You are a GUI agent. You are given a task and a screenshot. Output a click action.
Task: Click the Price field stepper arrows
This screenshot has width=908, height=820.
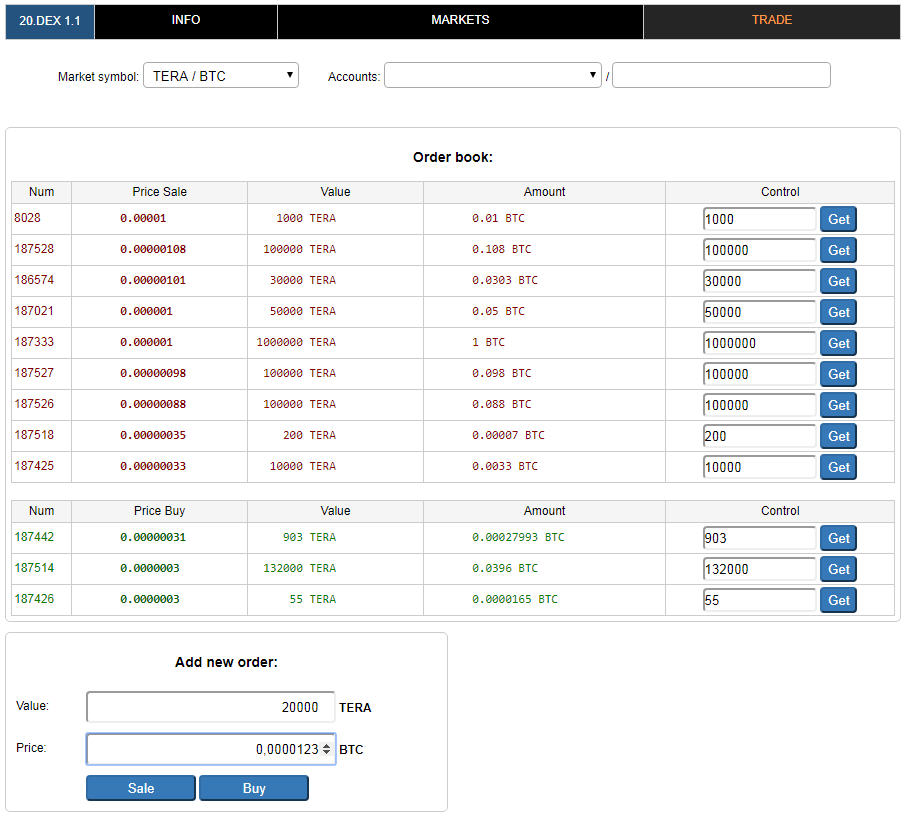pyautogui.click(x=326, y=749)
